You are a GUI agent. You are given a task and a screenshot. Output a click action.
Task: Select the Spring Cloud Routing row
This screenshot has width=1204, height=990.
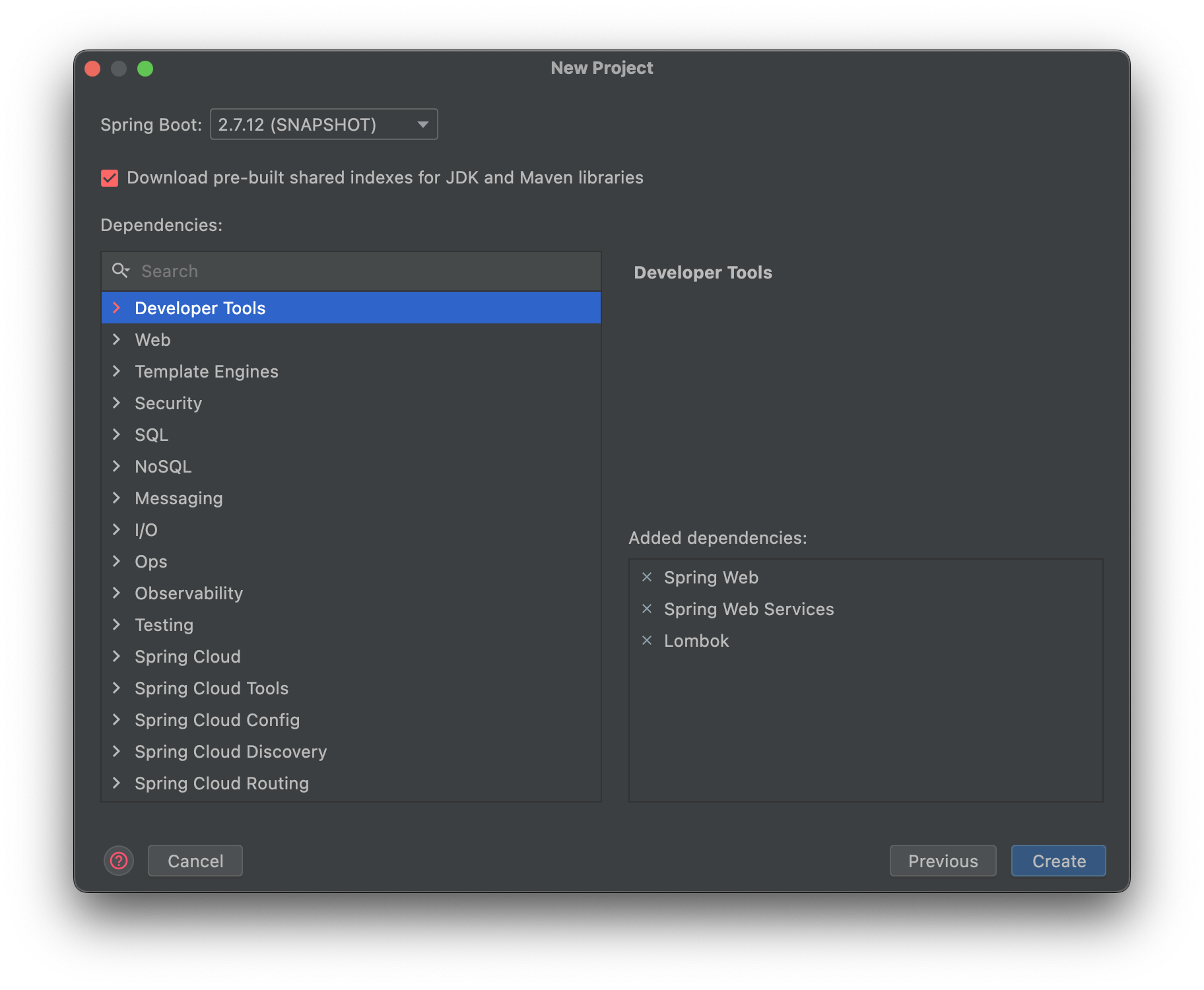[351, 783]
